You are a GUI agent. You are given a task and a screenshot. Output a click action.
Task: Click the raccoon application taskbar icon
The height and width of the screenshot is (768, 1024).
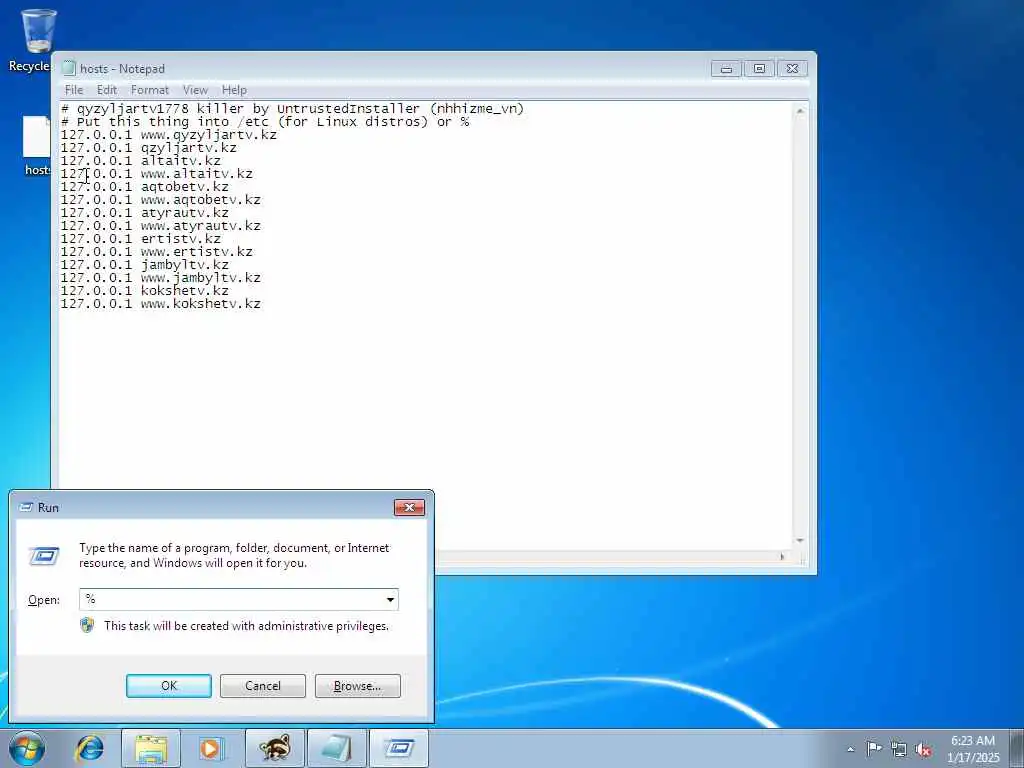[274, 748]
